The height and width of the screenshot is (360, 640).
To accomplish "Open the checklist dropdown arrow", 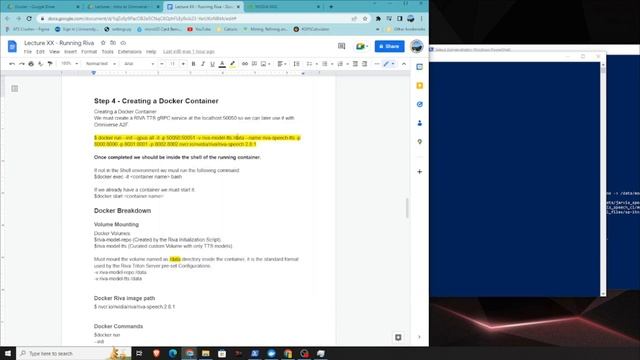I will [316, 64].
